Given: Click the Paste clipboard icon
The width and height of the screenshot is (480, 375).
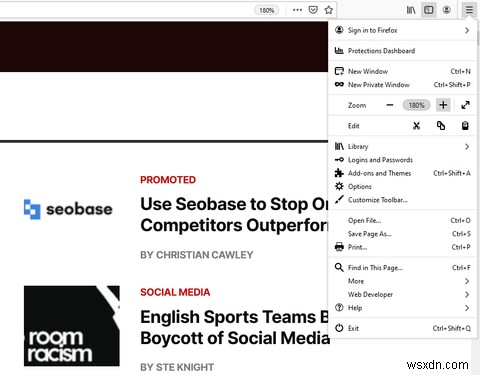Looking at the screenshot, I should coord(465,126).
